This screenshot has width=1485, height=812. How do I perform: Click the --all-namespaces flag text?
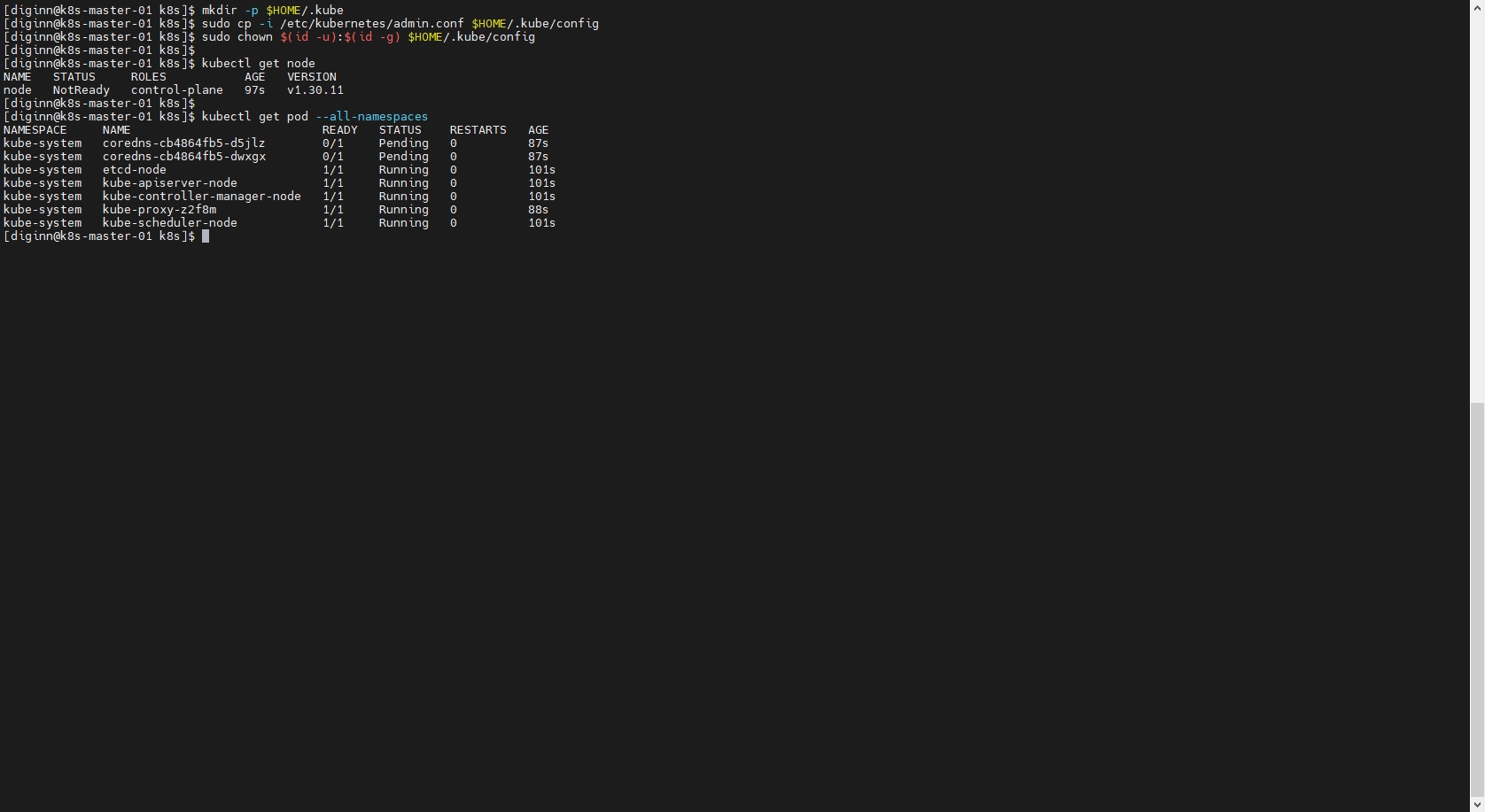pos(371,117)
